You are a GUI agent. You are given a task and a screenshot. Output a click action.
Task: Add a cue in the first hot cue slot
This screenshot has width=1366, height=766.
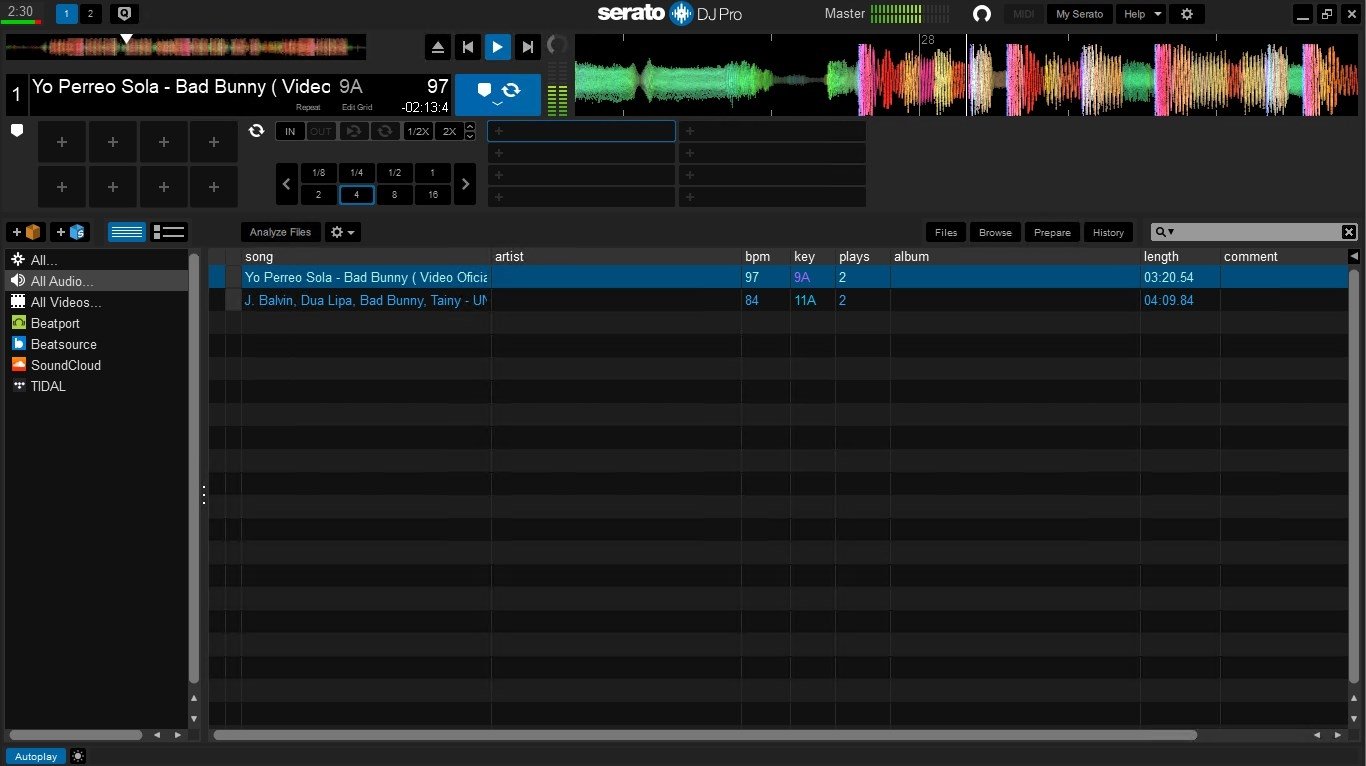click(x=62, y=142)
